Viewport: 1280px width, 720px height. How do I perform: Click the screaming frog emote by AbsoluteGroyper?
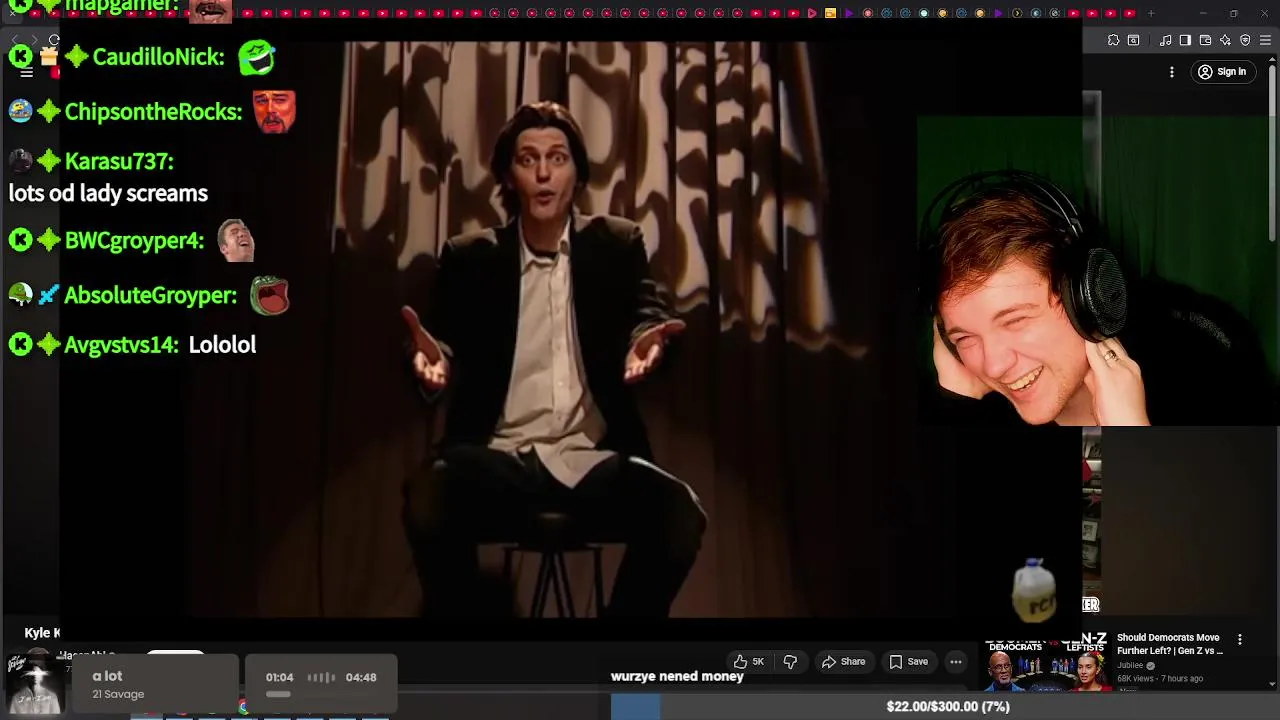(x=270, y=296)
